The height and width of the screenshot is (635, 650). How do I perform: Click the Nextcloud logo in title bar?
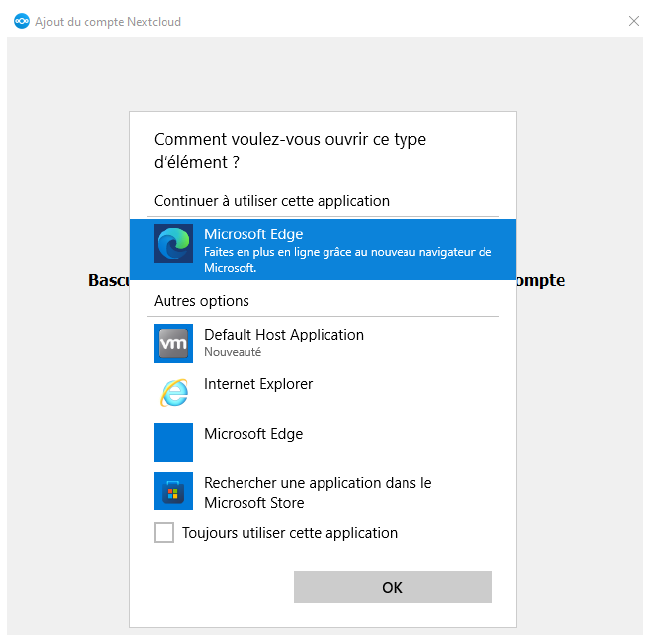click(22, 22)
